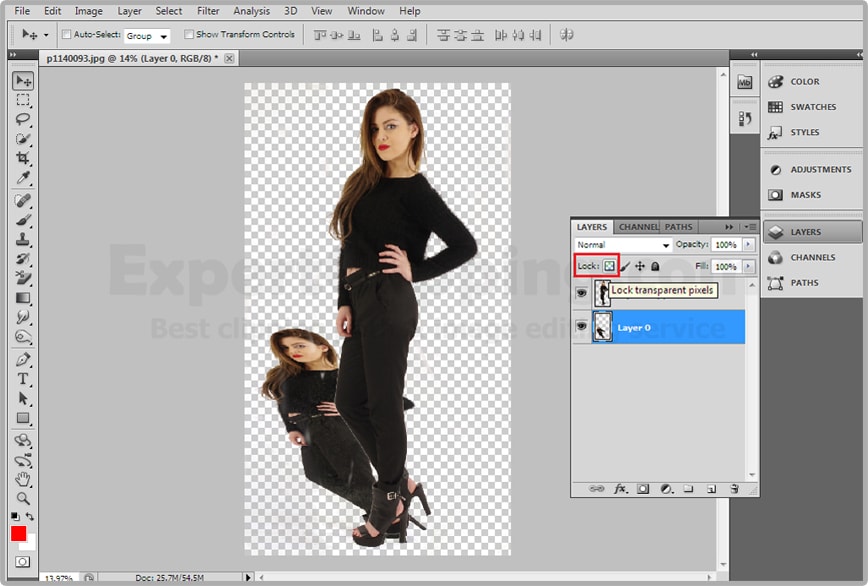Hide Layer 0 using its eye icon
Image resolution: width=868 pixels, height=586 pixels.
click(581, 327)
